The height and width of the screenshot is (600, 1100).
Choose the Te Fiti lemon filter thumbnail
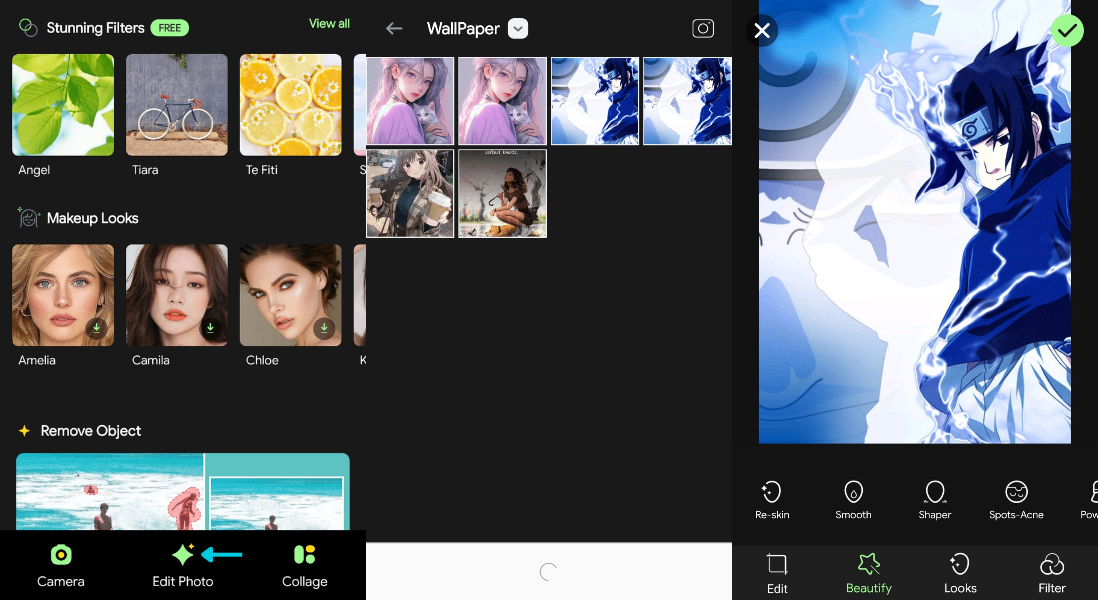pos(290,105)
